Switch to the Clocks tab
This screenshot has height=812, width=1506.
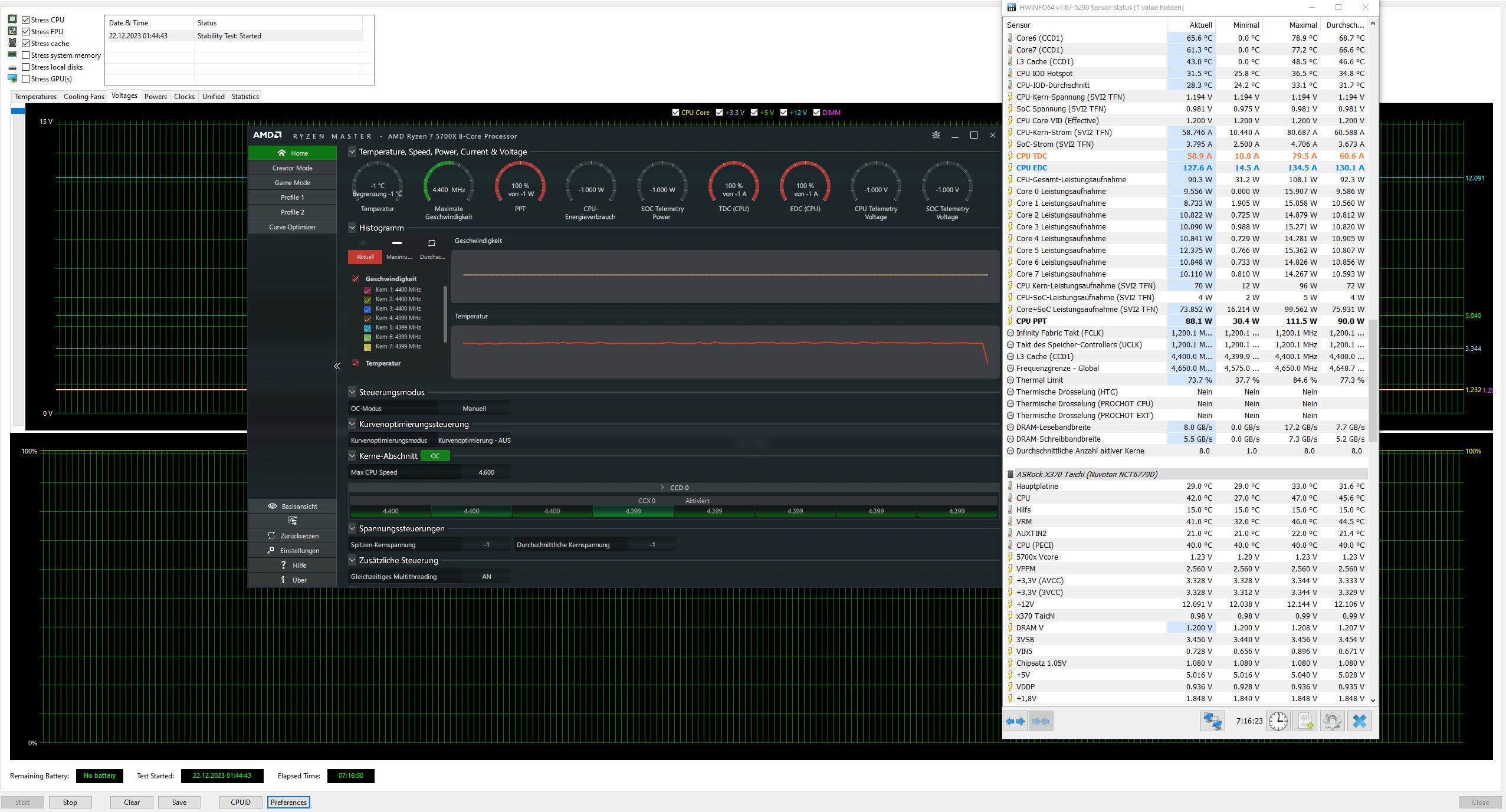coord(184,96)
